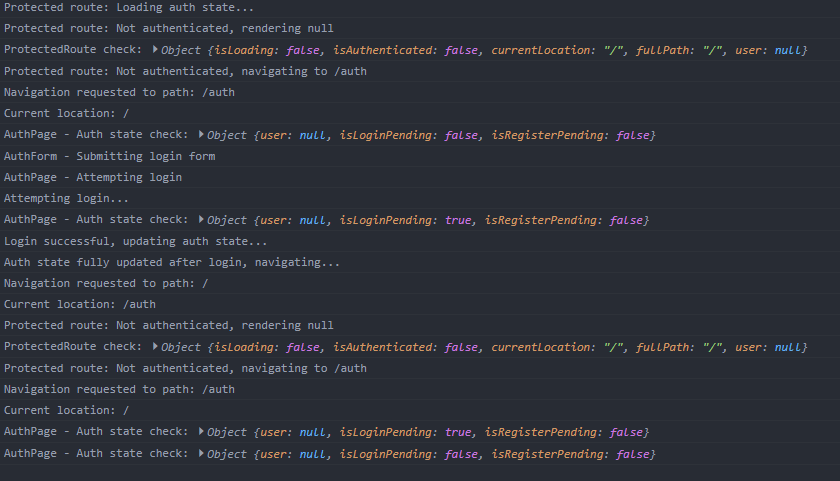Expand the second-to-last AuthPage state object

(x=201, y=432)
